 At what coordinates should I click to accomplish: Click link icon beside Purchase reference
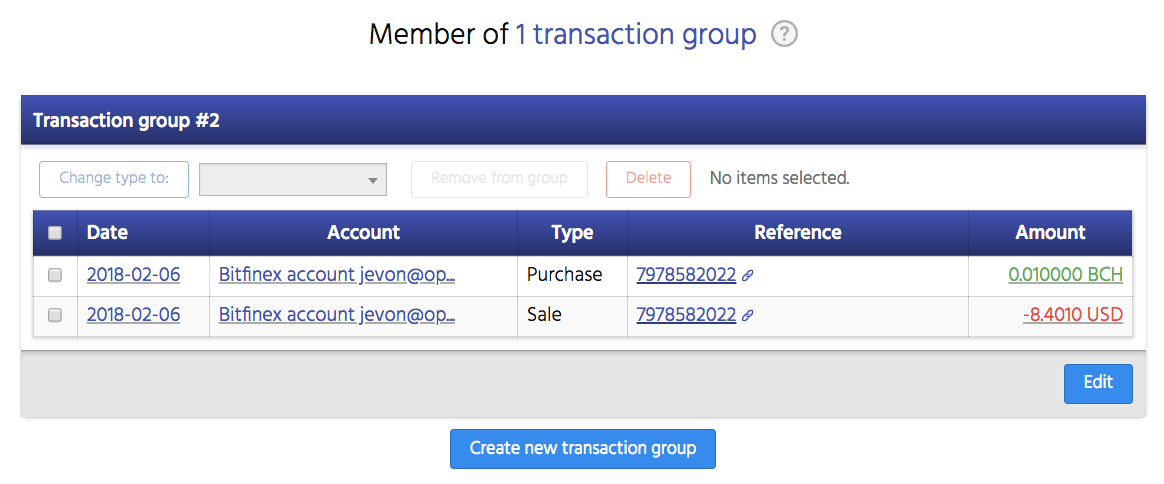click(747, 275)
